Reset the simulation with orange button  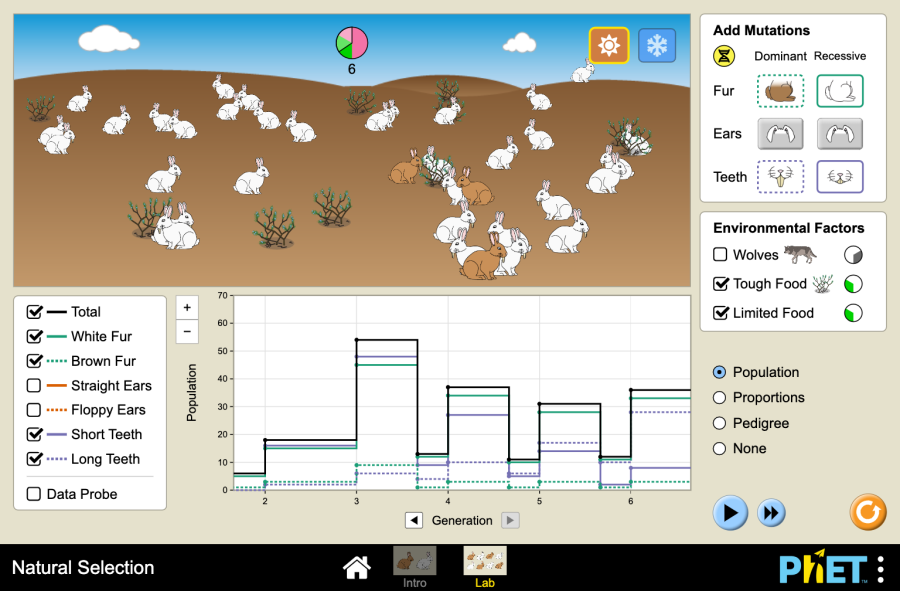(x=867, y=512)
